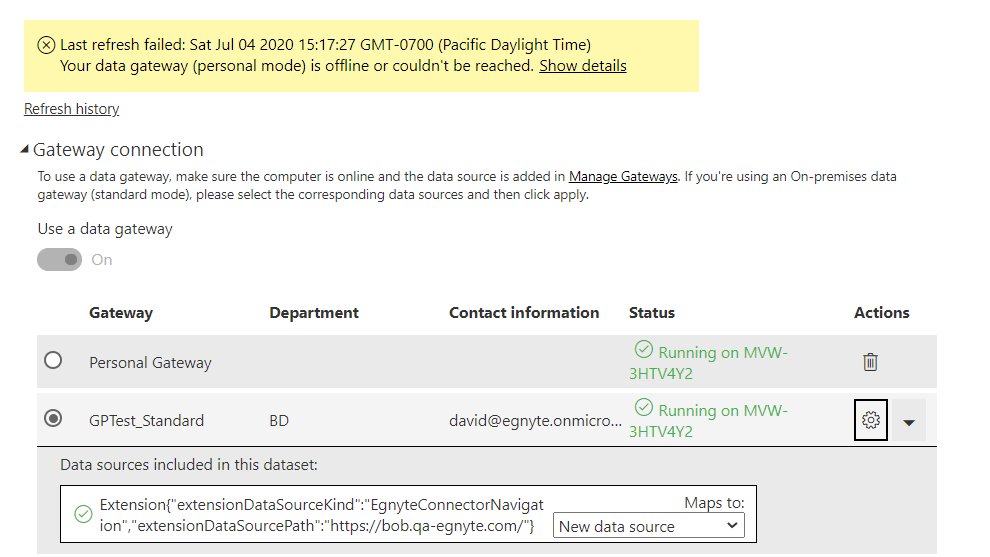Collapse GPTest_Standard data sources arrow
Viewport: 990px width, 557px height.
point(909,421)
